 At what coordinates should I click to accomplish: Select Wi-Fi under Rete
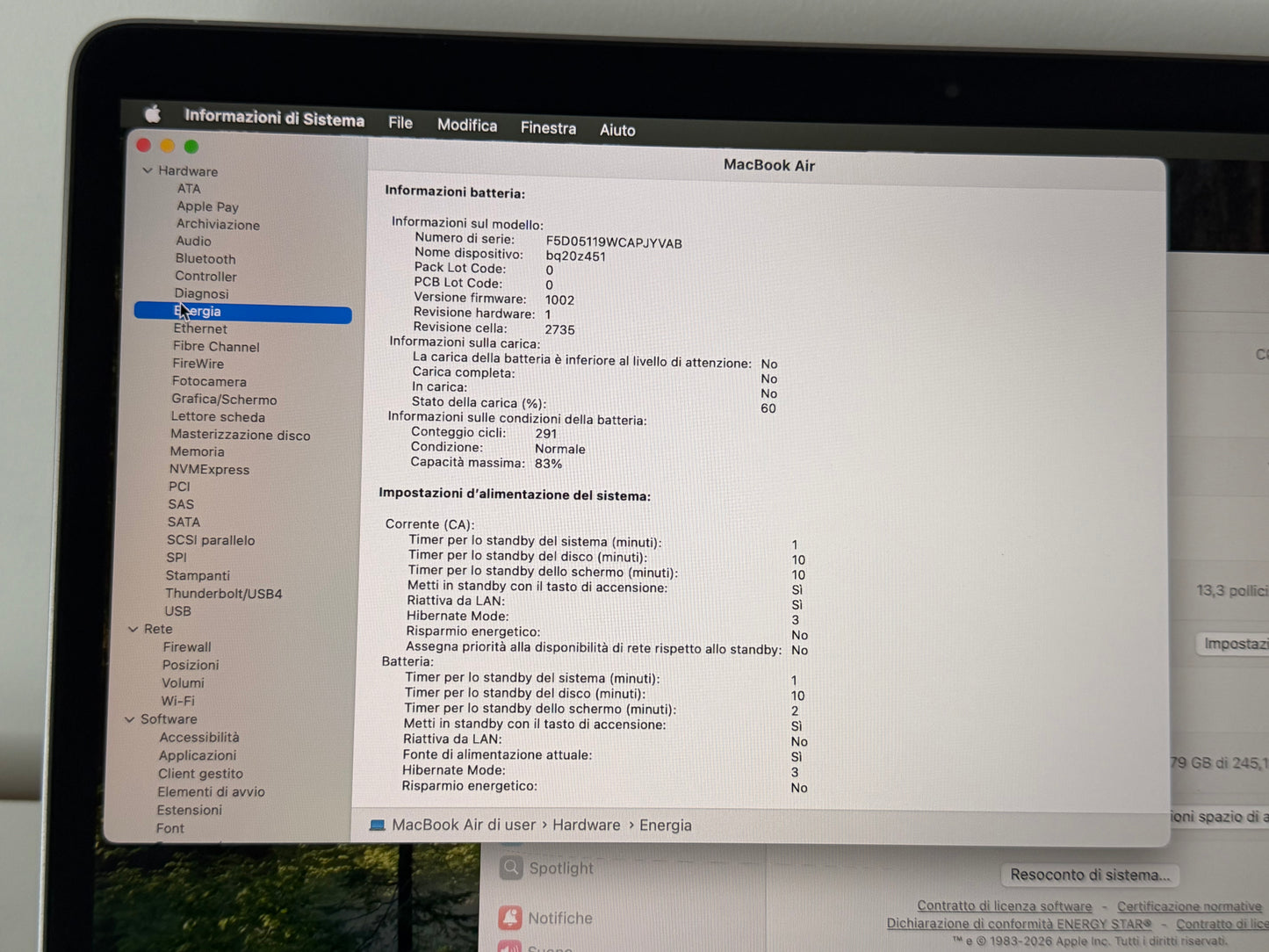(x=178, y=700)
